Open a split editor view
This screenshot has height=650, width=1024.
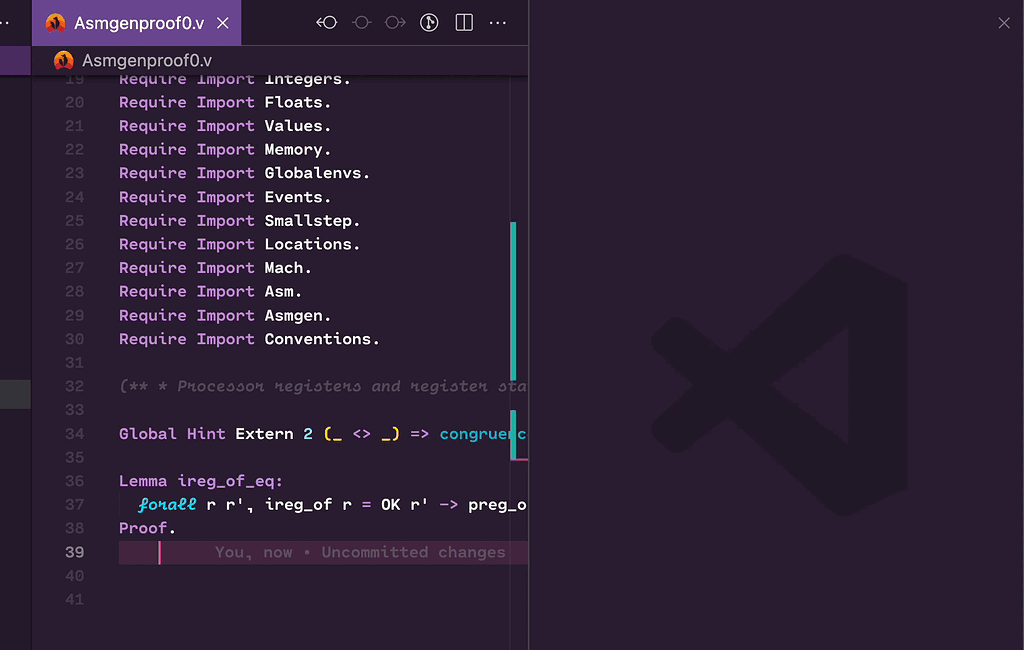[x=463, y=22]
